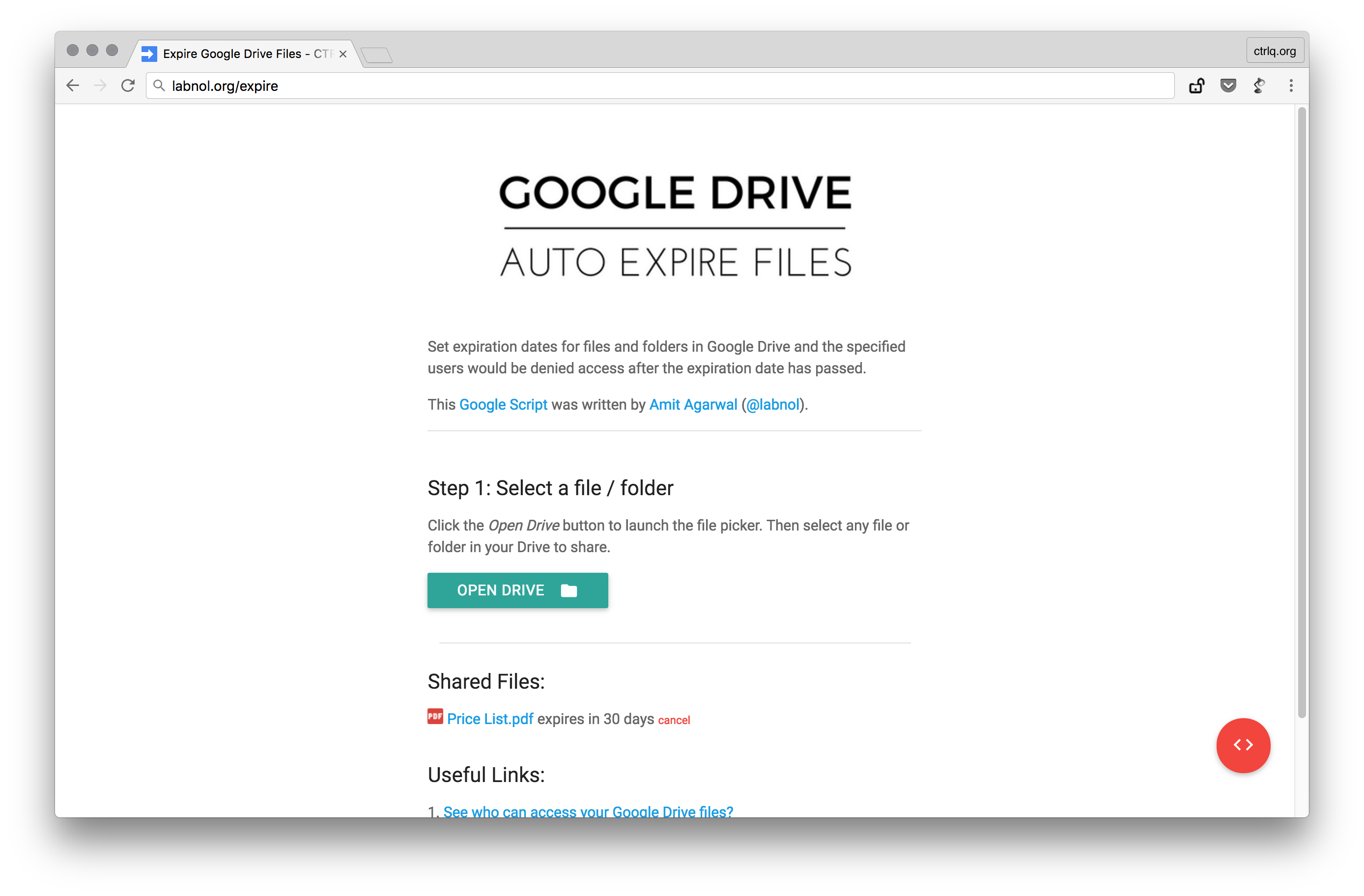Click the browser forward arrow
1364x896 pixels.
click(x=100, y=86)
